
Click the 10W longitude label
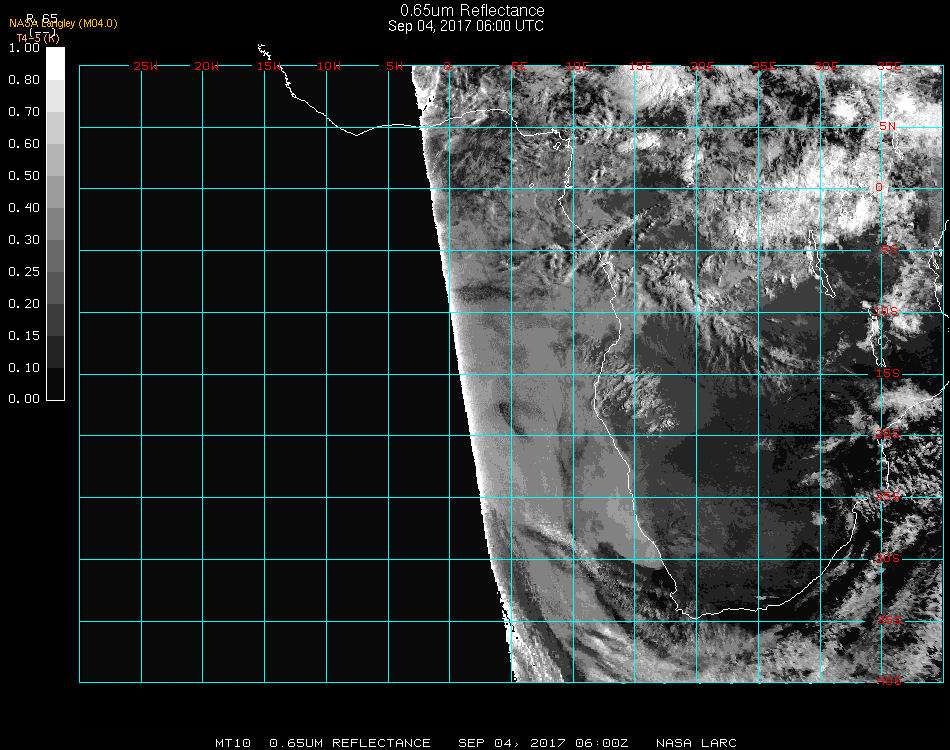click(329, 66)
